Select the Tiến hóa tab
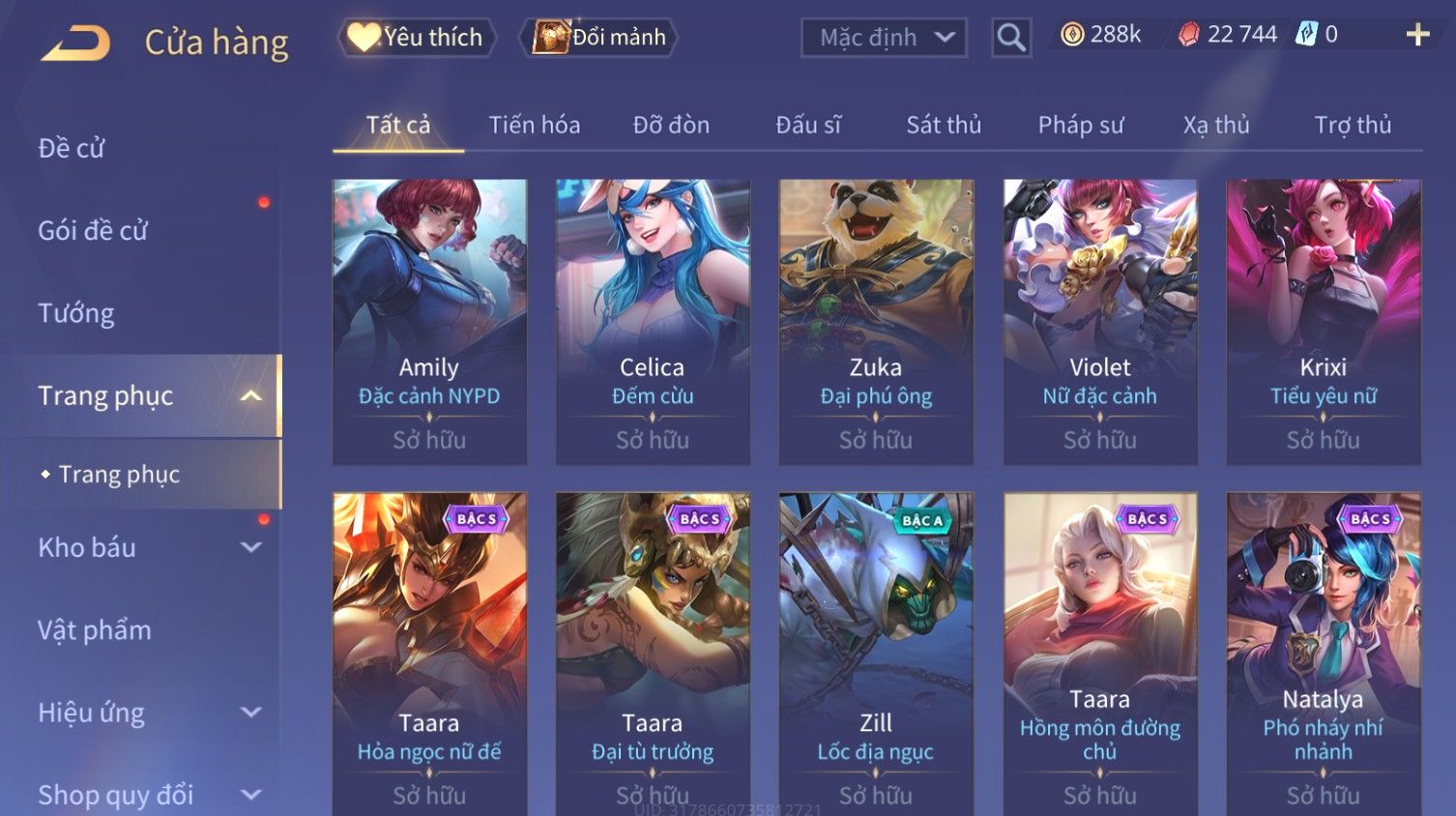The height and width of the screenshot is (816, 1456). pyautogui.click(x=534, y=125)
